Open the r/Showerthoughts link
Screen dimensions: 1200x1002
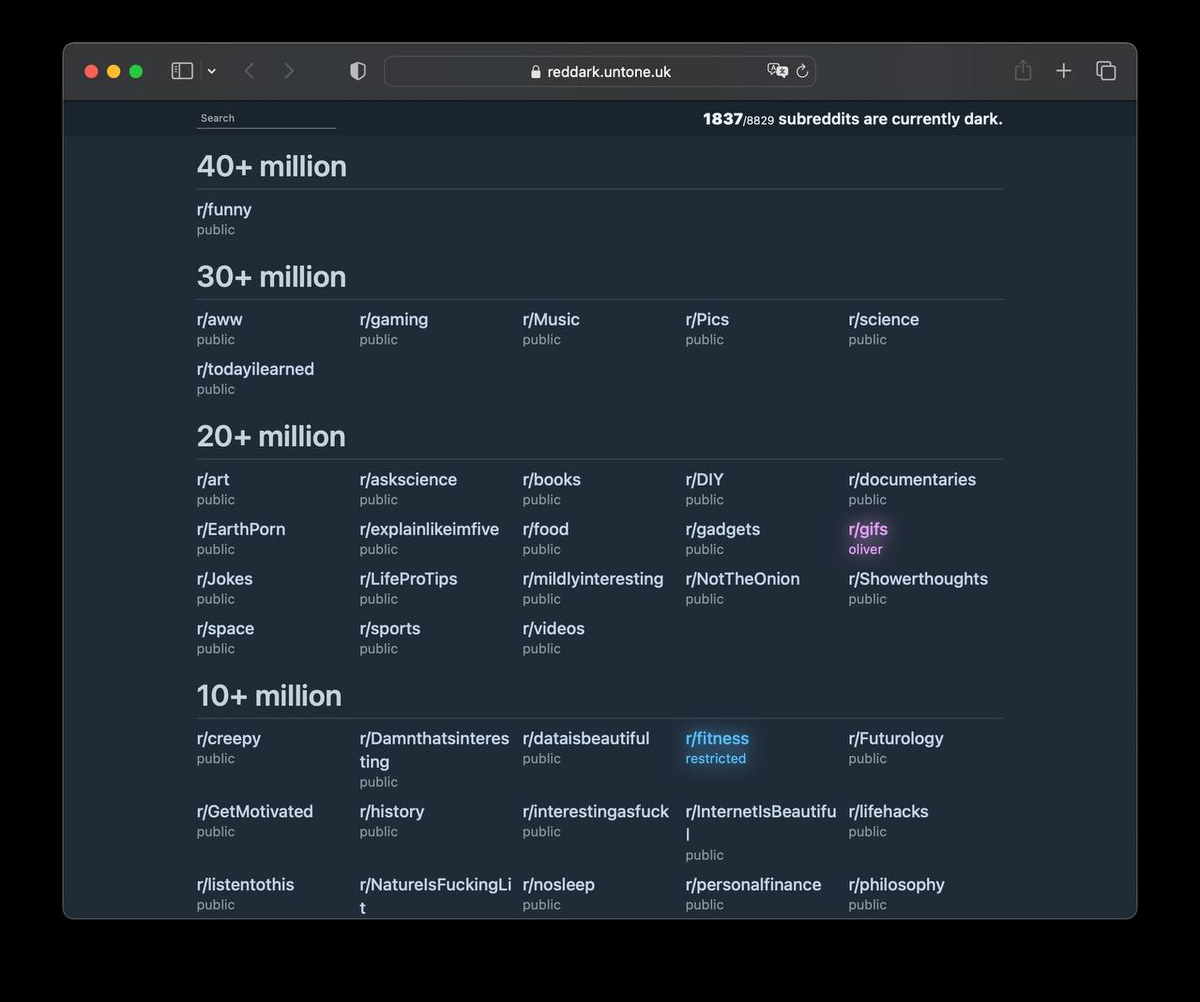pyautogui.click(x=918, y=579)
